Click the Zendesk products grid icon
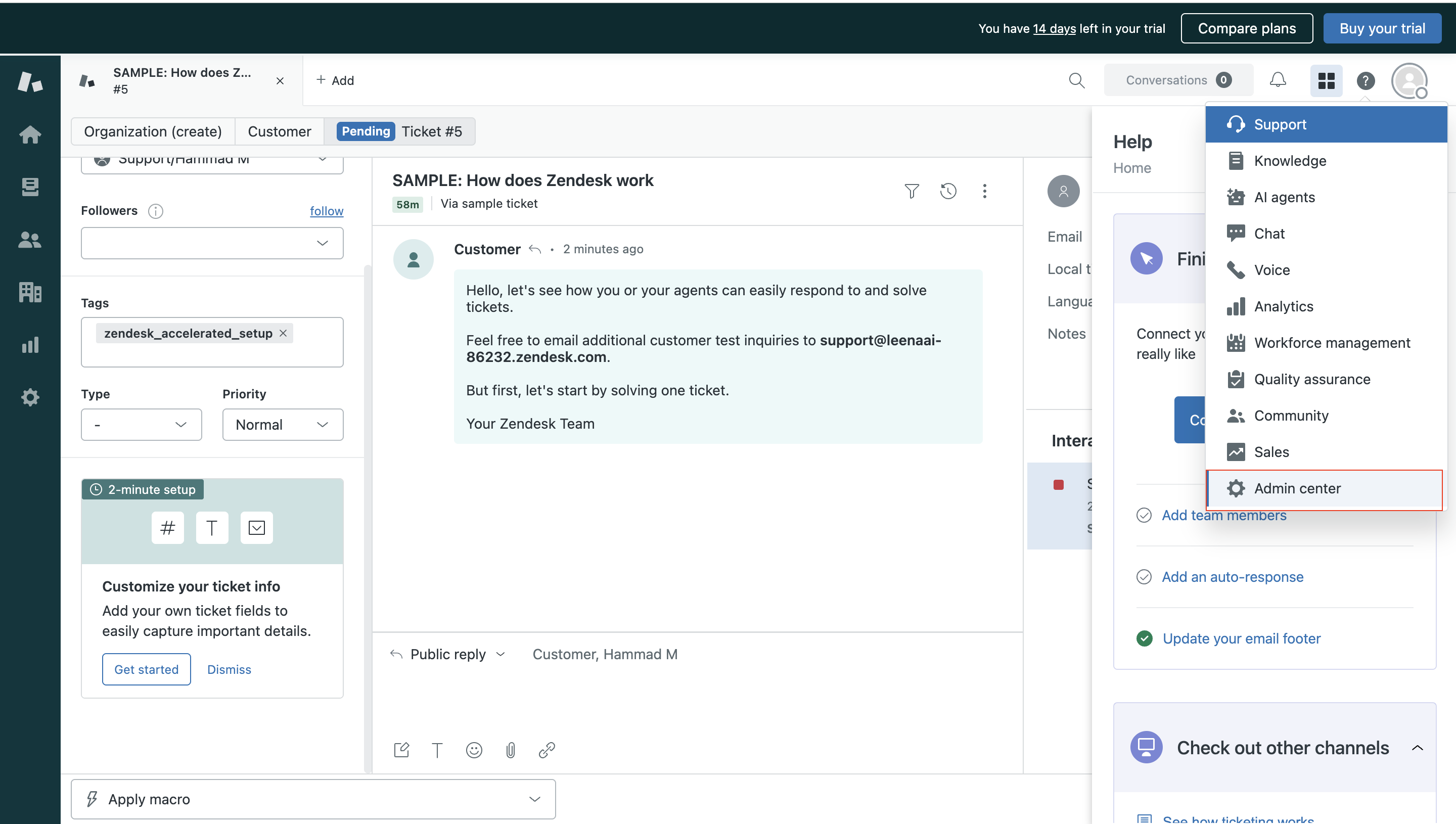This screenshot has width=1456, height=824. click(1326, 80)
